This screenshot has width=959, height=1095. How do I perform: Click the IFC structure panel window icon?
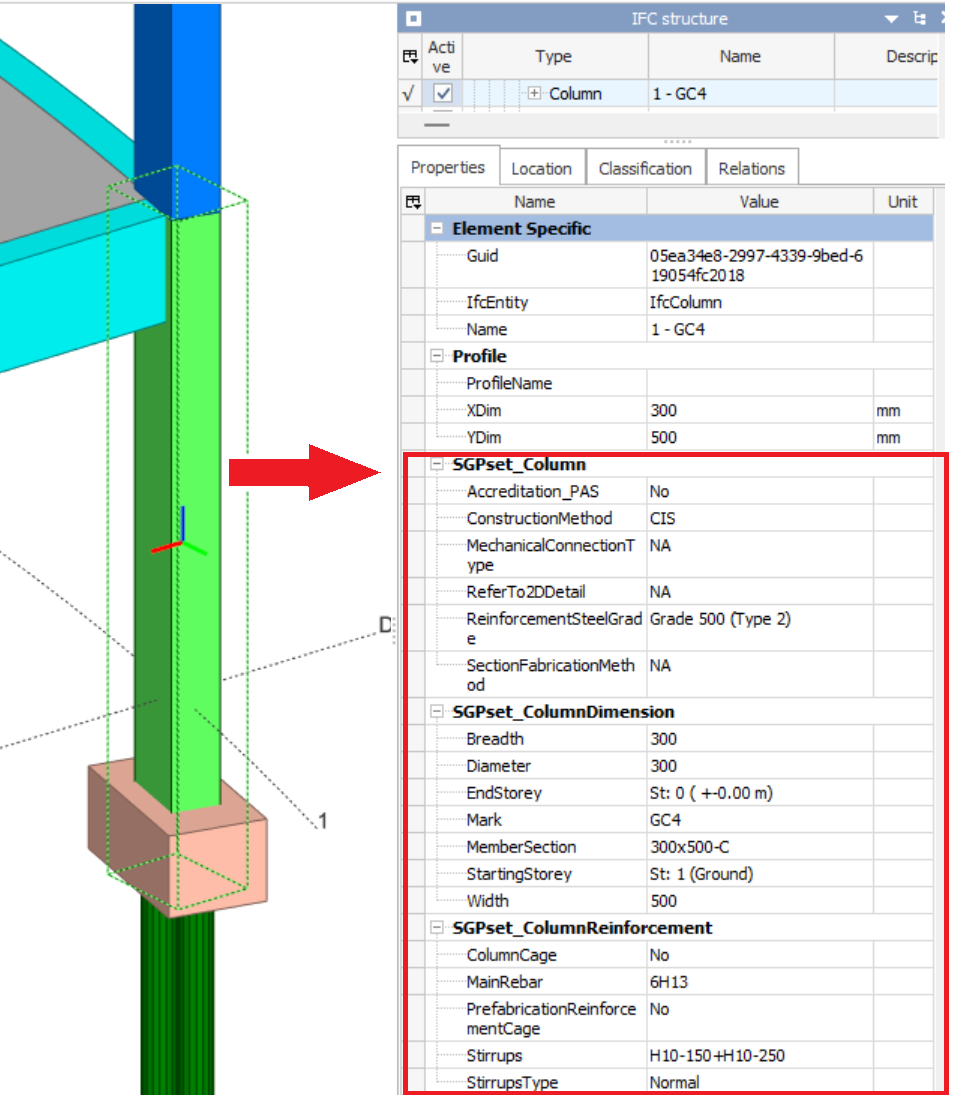coord(414,18)
